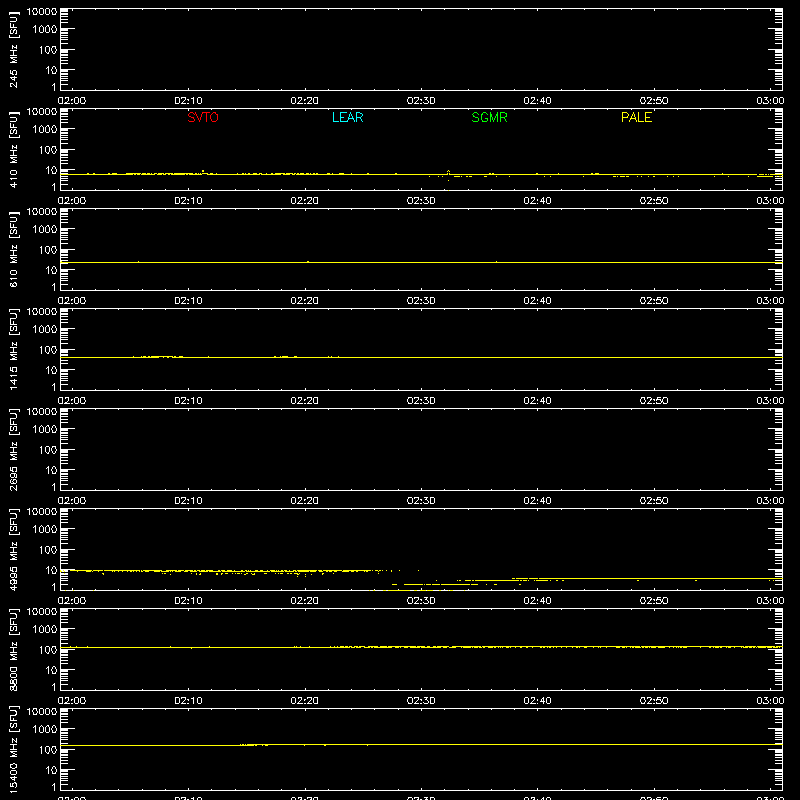The height and width of the screenshot is (800, 800).
Task: Click the yellow trace in the 8800 MHz panel
Action: [421, 647]
